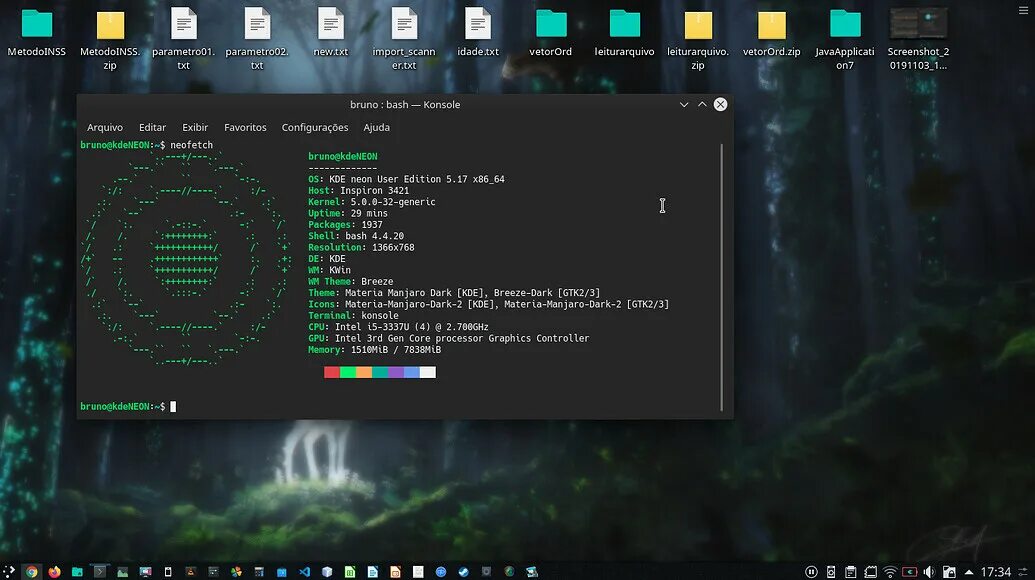This screenshot has height=580, width=1035.
Task: Expand hidden system tray icons arrow
Action: (968, 571)
